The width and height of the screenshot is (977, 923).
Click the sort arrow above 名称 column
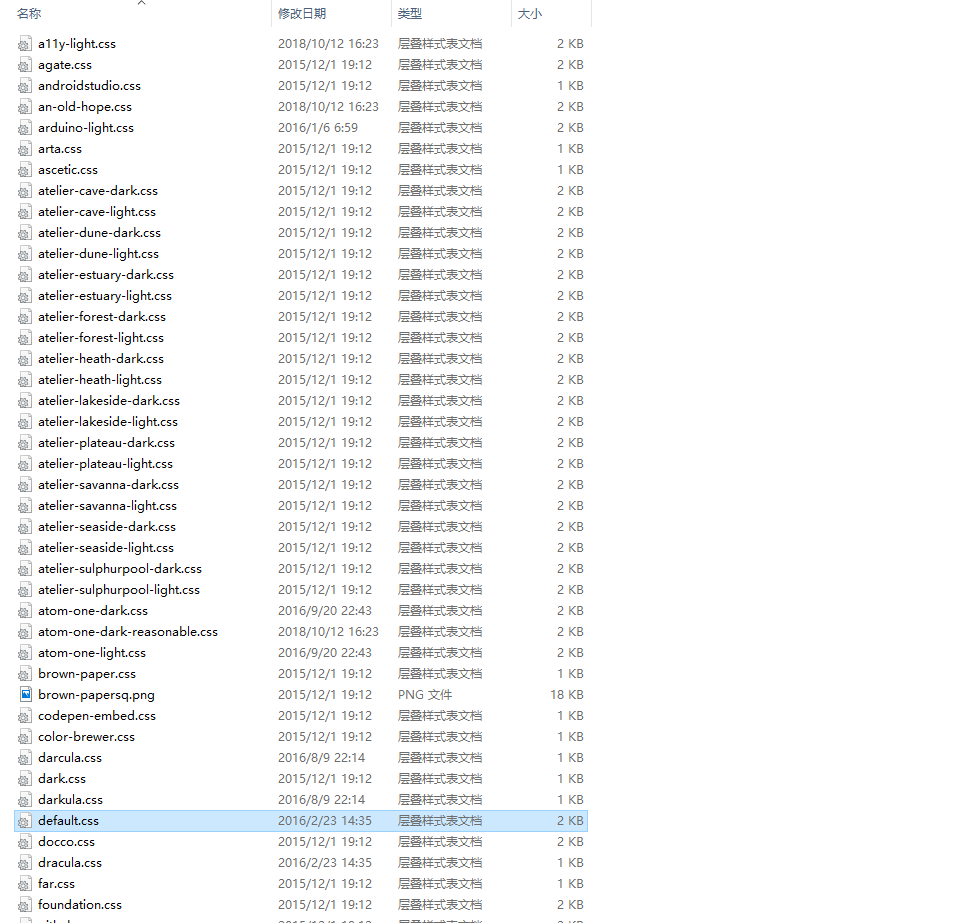141,3
